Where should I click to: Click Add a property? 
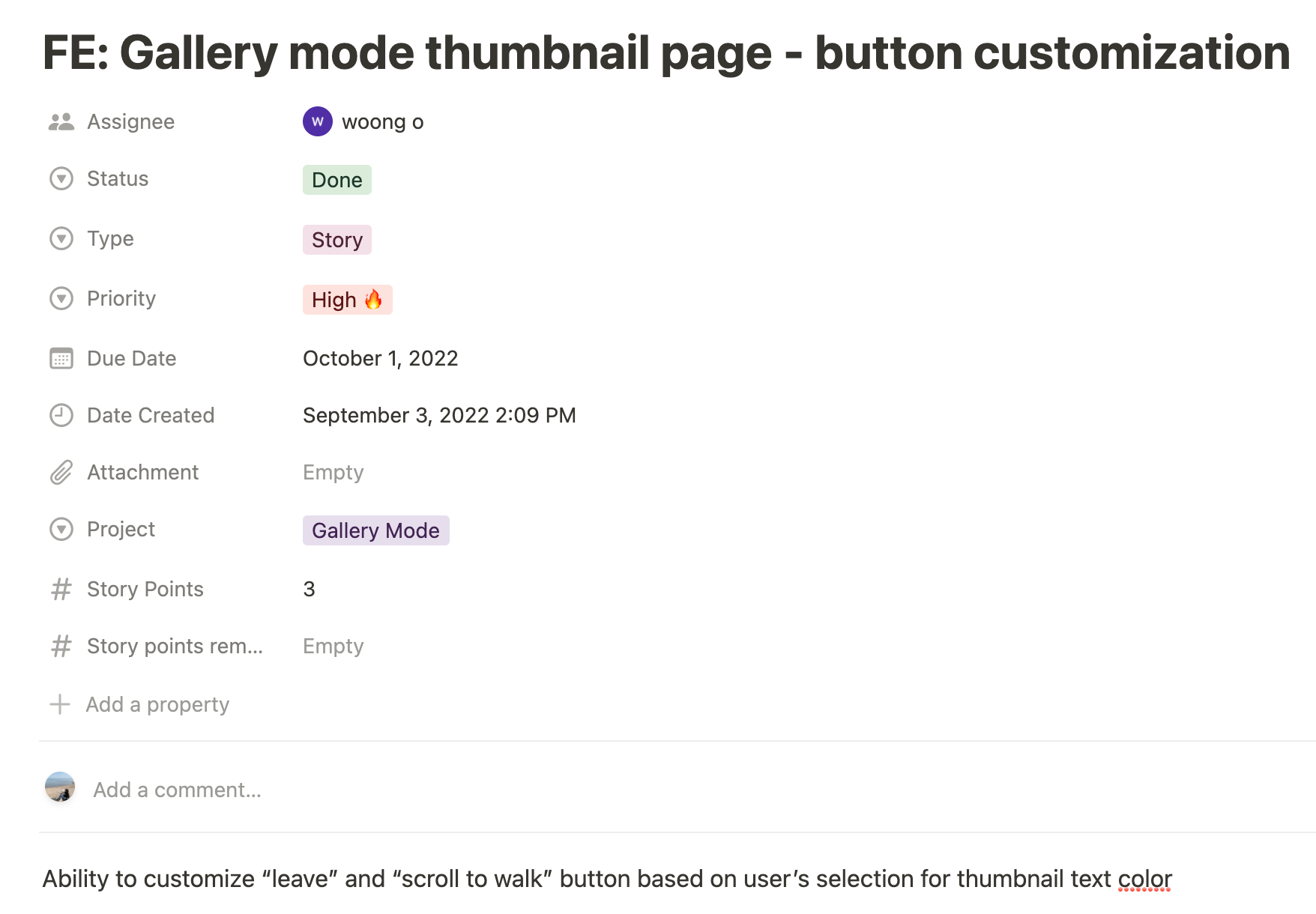coord(157,704)
